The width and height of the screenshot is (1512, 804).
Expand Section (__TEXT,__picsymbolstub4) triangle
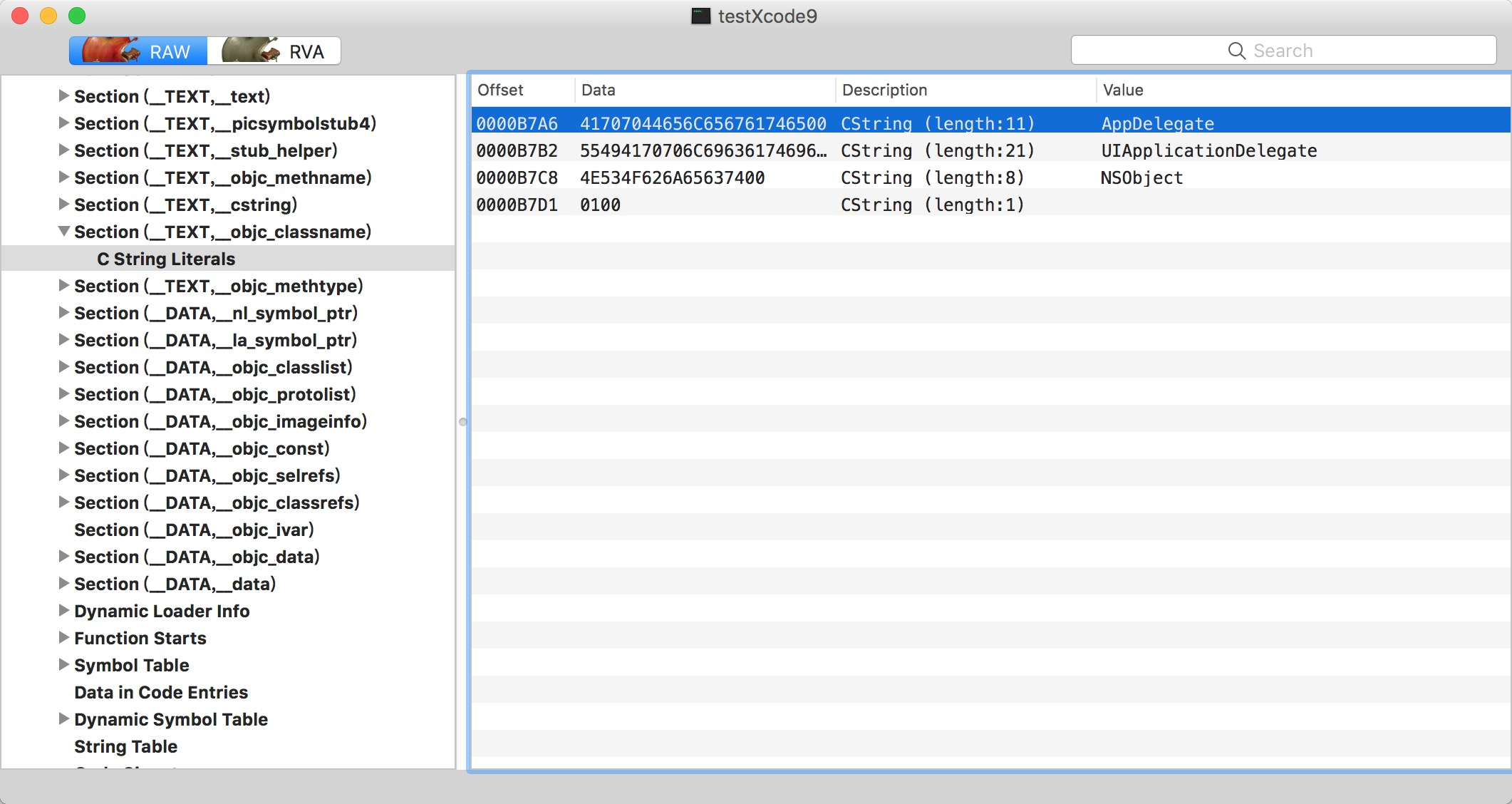pos(63,123)
